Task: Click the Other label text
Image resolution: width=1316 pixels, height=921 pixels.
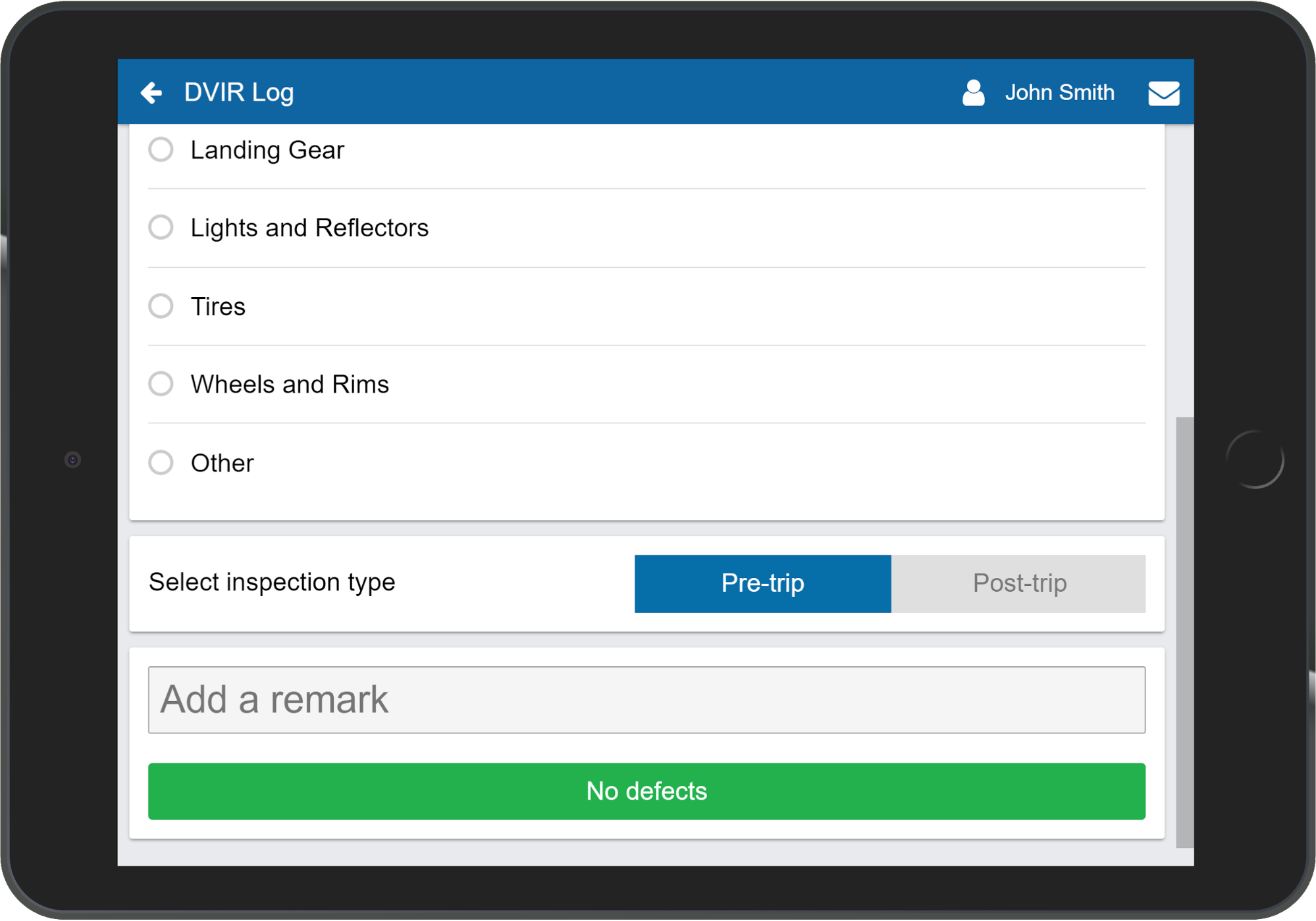Action: point(222,463)
